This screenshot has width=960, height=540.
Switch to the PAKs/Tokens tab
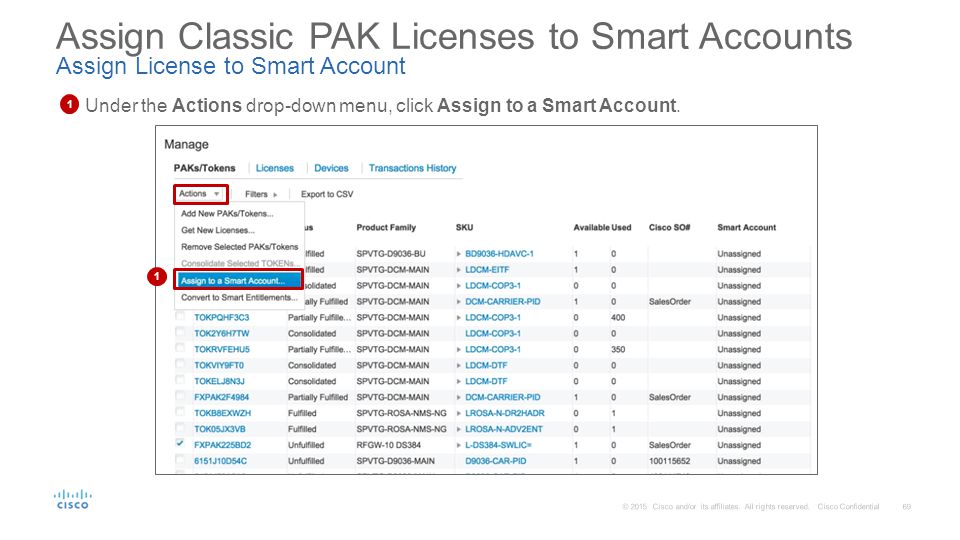204,168
